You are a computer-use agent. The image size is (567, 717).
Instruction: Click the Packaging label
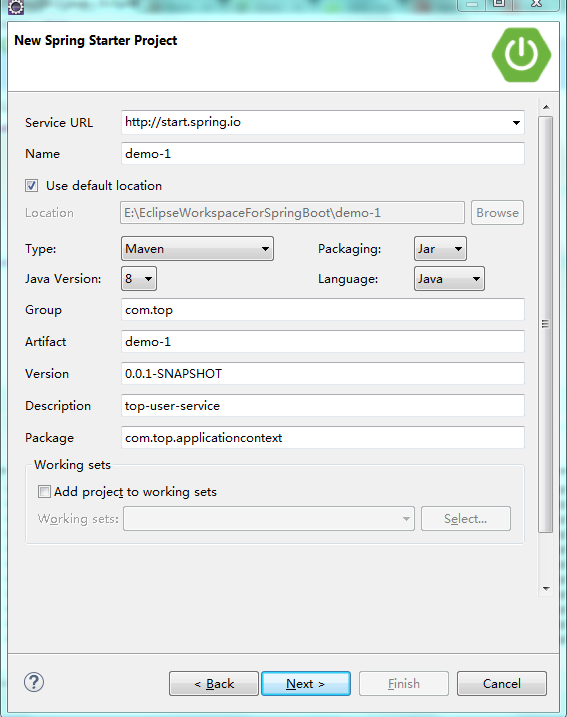[349, 249]
